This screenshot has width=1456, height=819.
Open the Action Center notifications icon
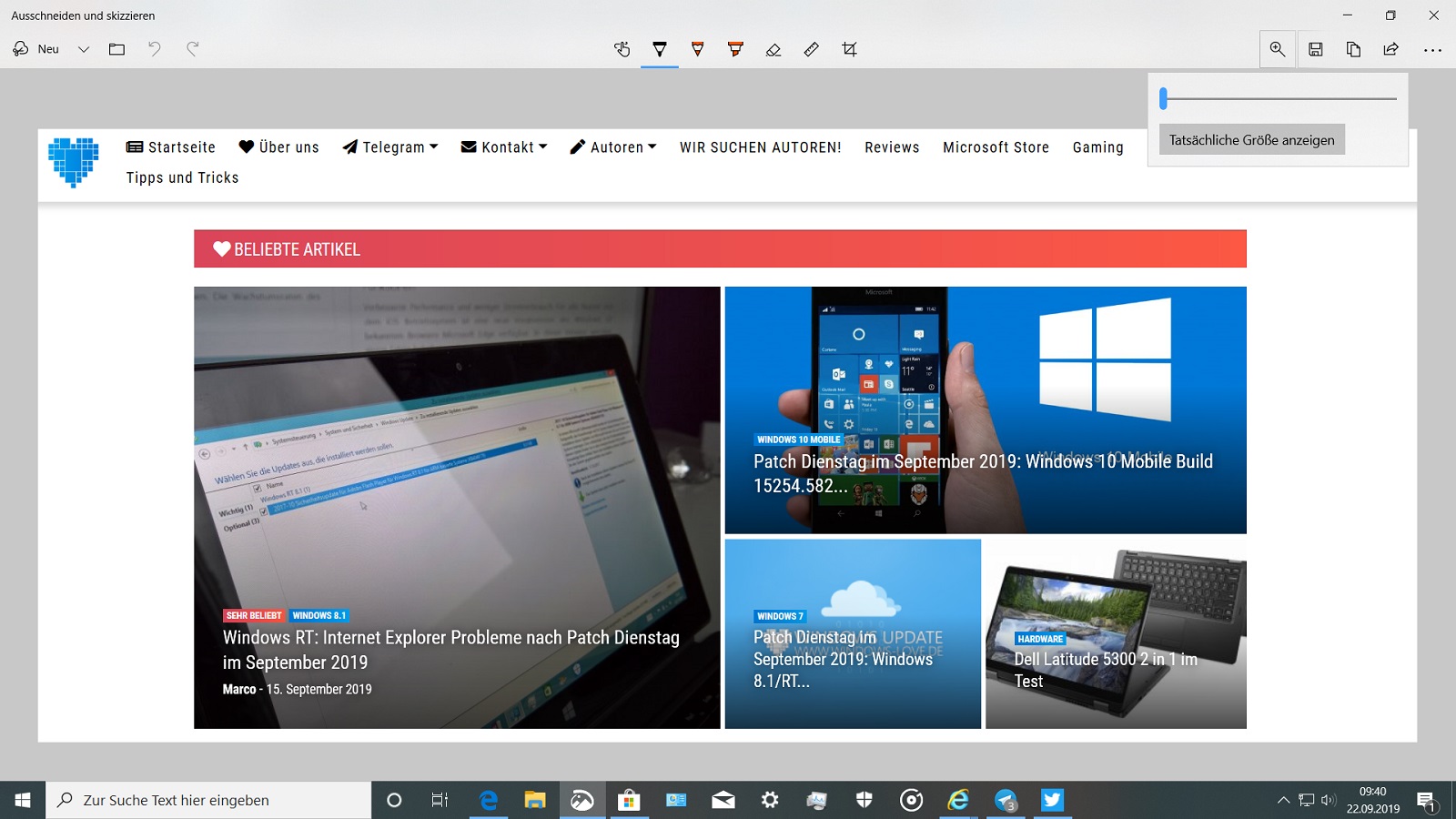point(1426,800)
